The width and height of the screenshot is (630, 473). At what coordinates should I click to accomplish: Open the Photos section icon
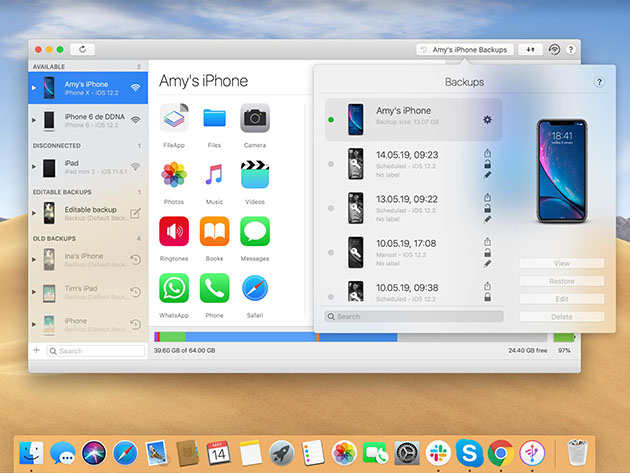pos(174,175)
